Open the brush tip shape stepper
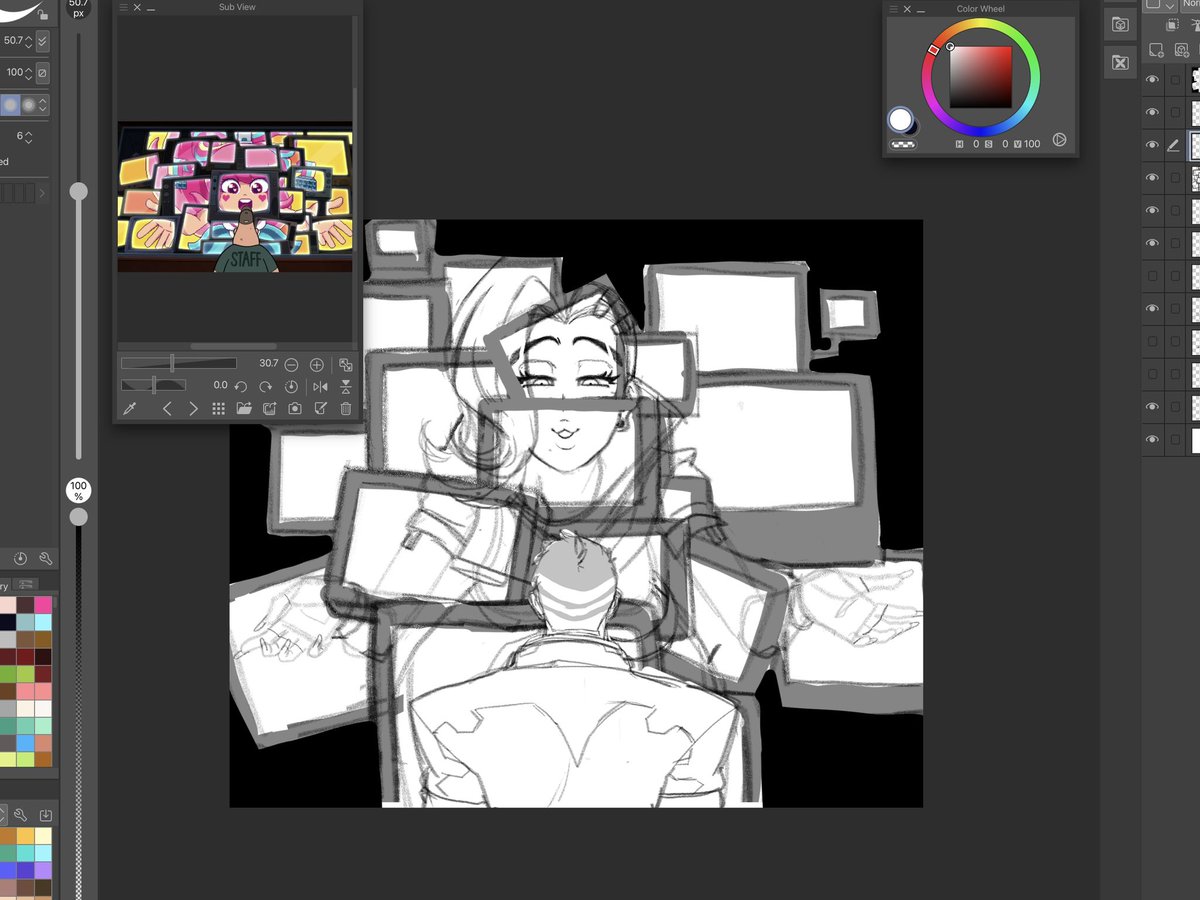The image size is (1200, 900). pos(43,105)
